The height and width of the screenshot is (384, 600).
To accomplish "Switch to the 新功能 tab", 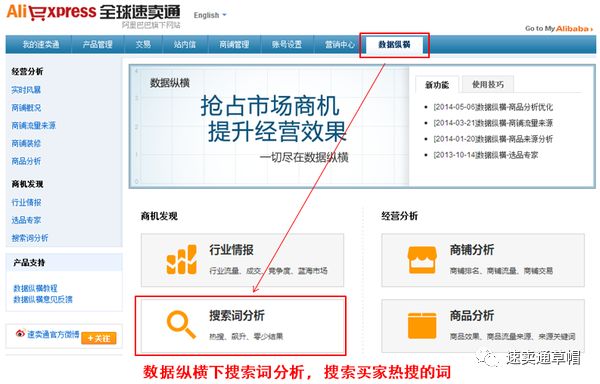I will coord(437,85).
